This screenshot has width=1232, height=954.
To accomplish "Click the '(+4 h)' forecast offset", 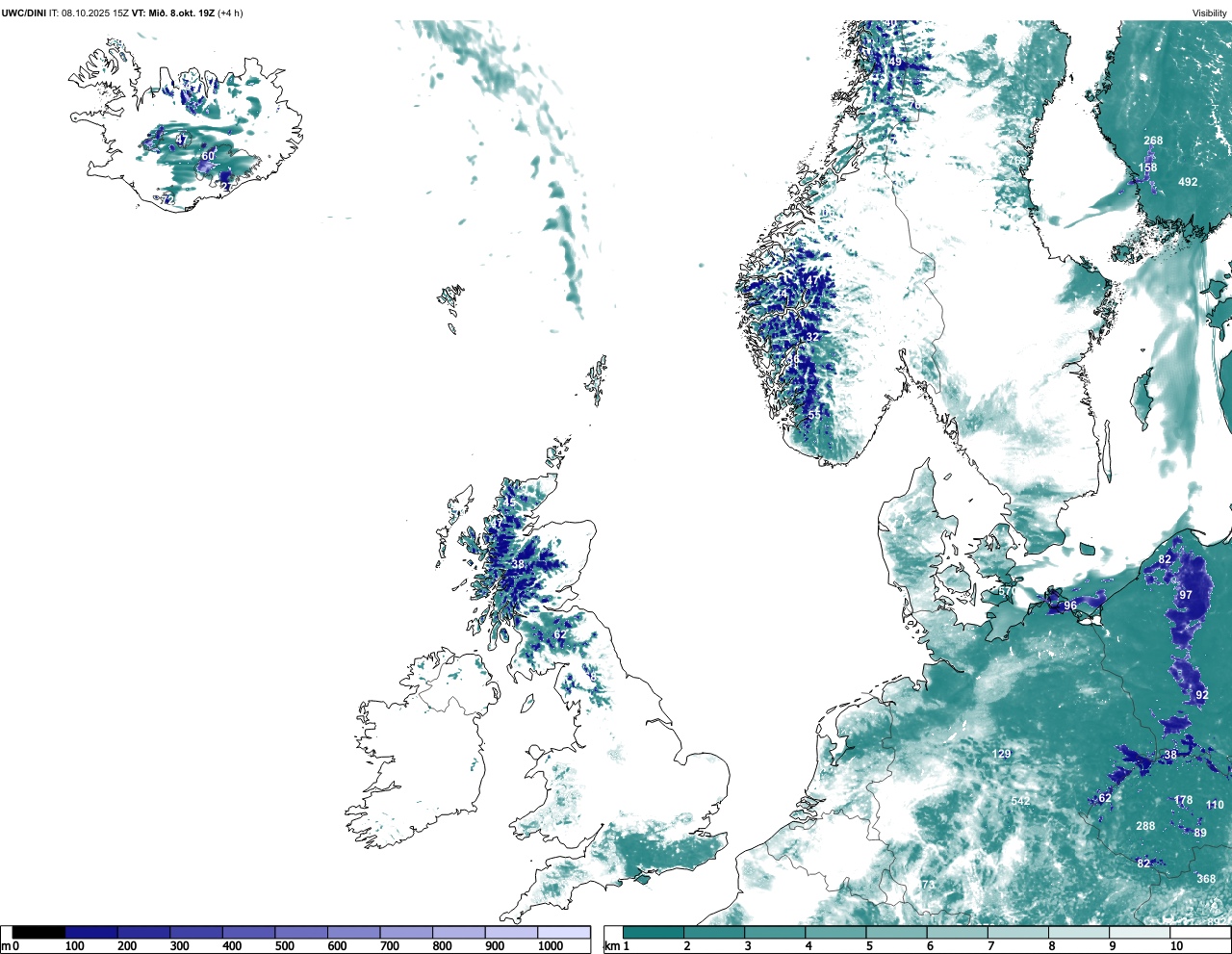I will tap(230, 13).
